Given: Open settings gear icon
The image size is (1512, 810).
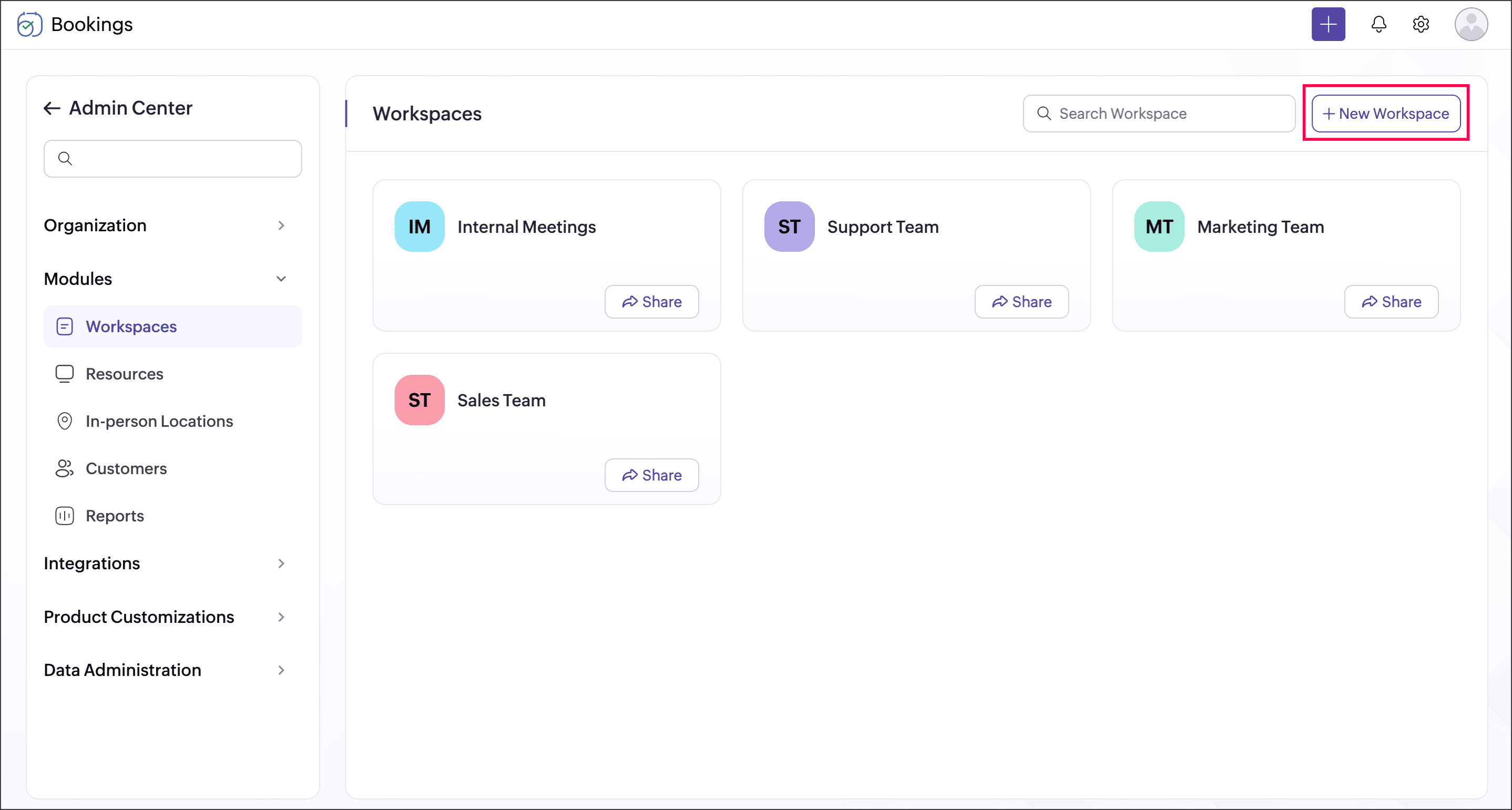Looking at the screenshot, I should (x=1421, y=24).
